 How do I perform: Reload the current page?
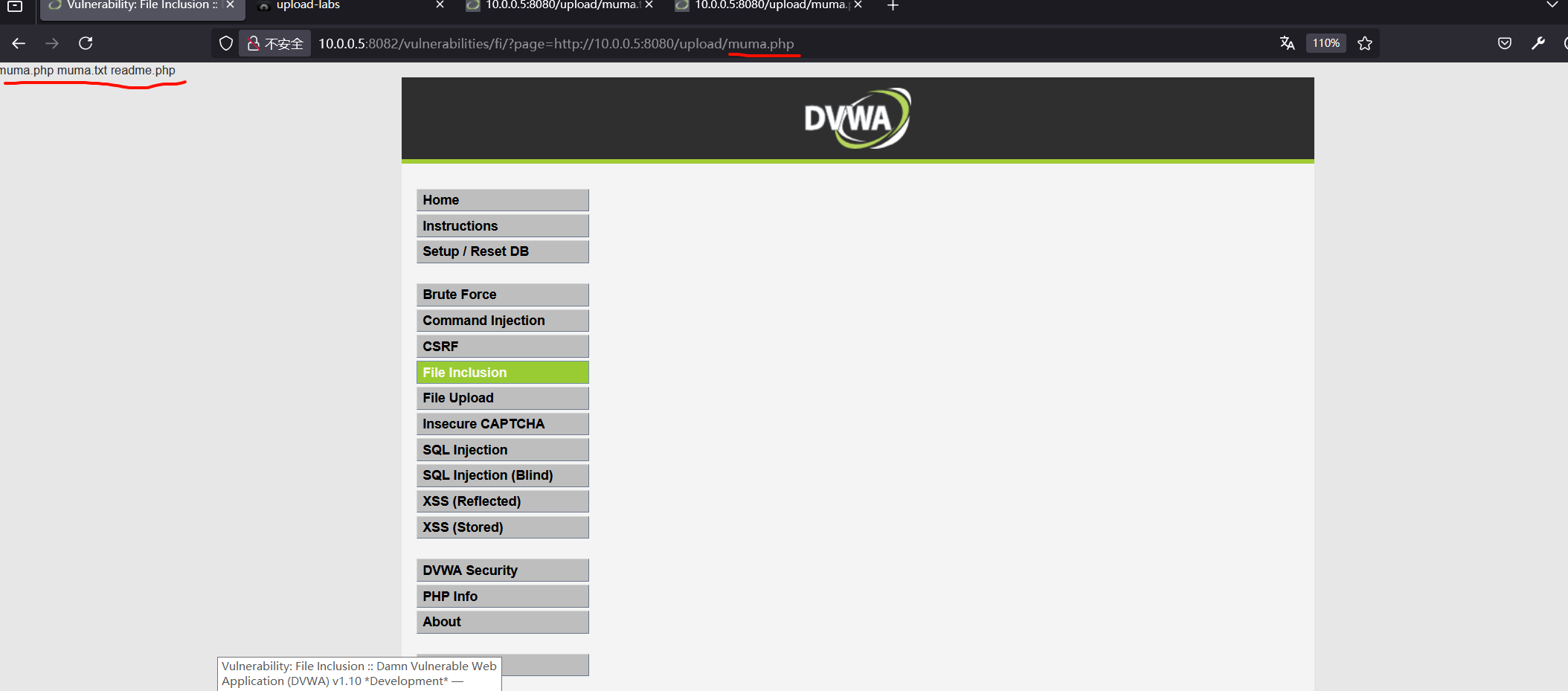tap(86, 43)
